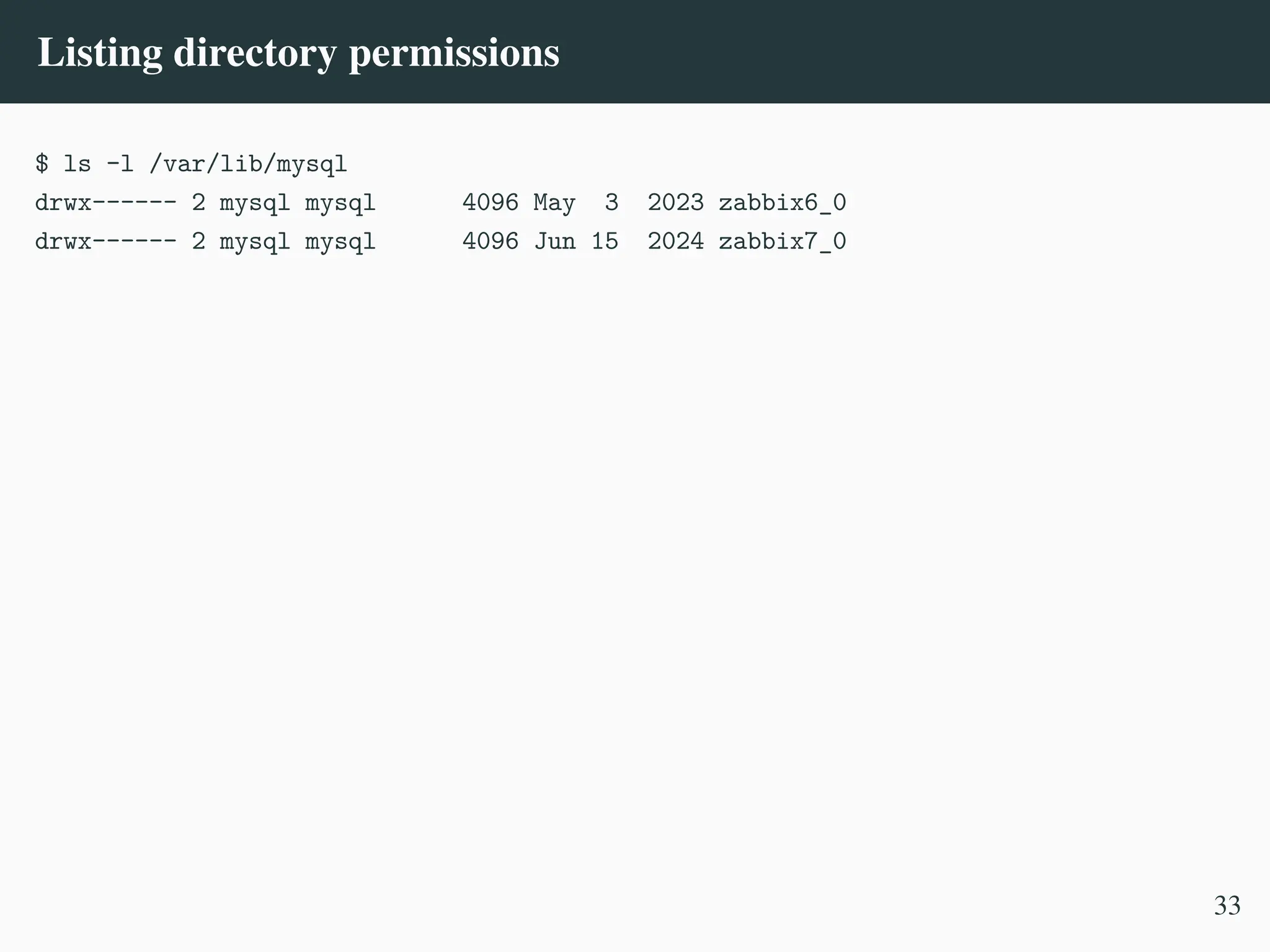
Task: Click size 4096 in the May row
Action: click(x=490, y=203)
